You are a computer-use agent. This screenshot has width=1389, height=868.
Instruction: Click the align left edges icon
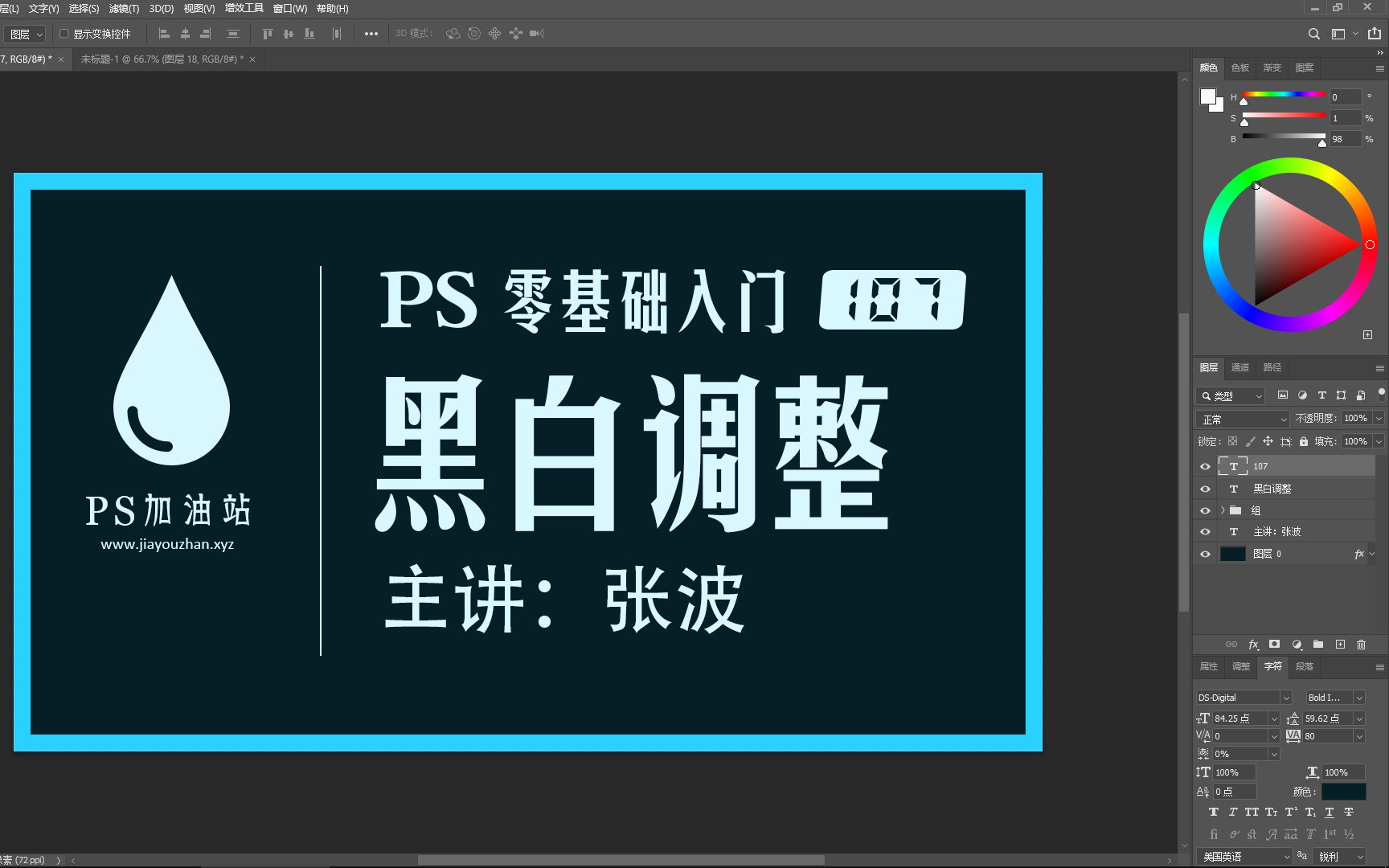point(164,34)
